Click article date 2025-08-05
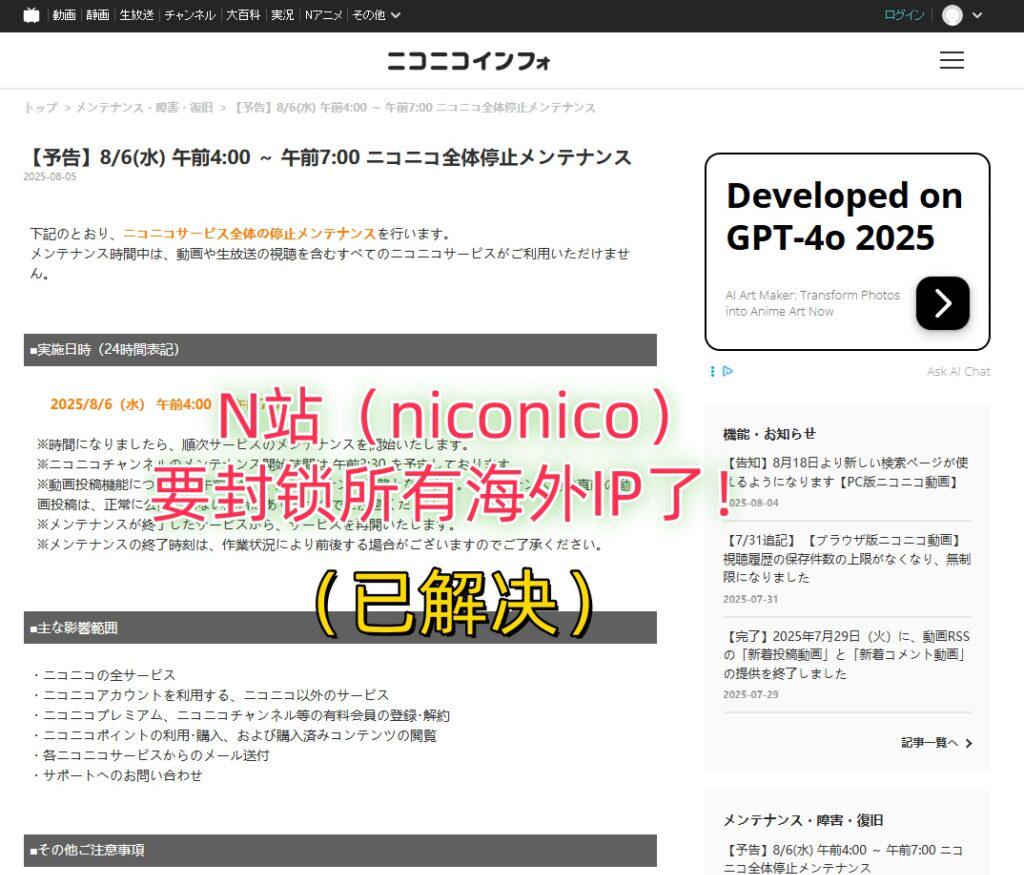Image resolution: width=1024 pixels, height=875 pixels. tap(50, 176)
